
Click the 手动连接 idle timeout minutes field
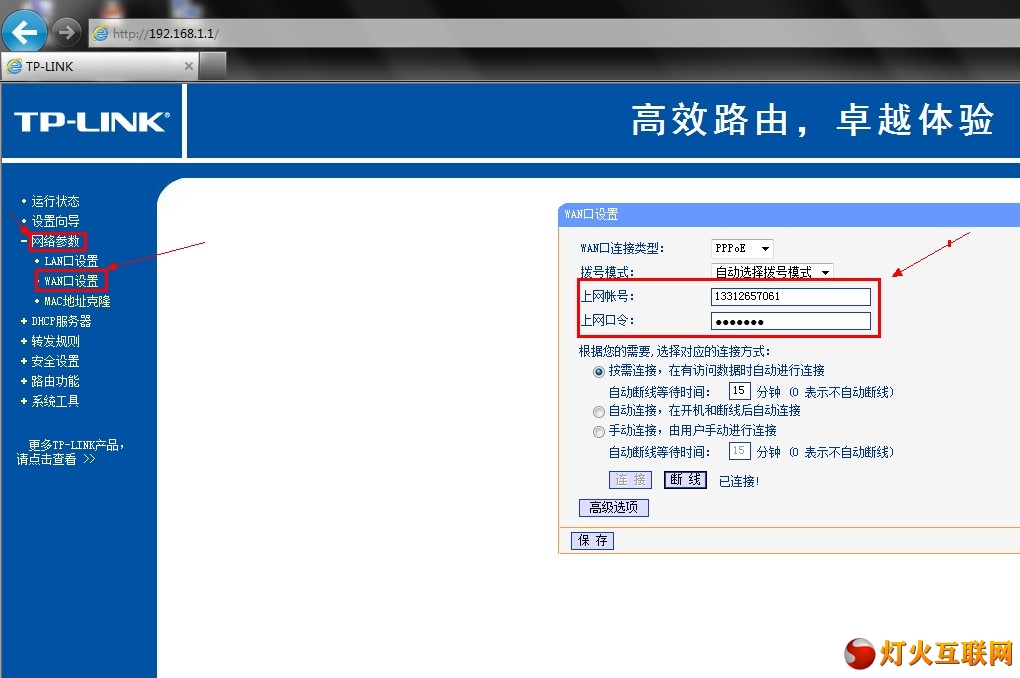click(x=740, y=451)
